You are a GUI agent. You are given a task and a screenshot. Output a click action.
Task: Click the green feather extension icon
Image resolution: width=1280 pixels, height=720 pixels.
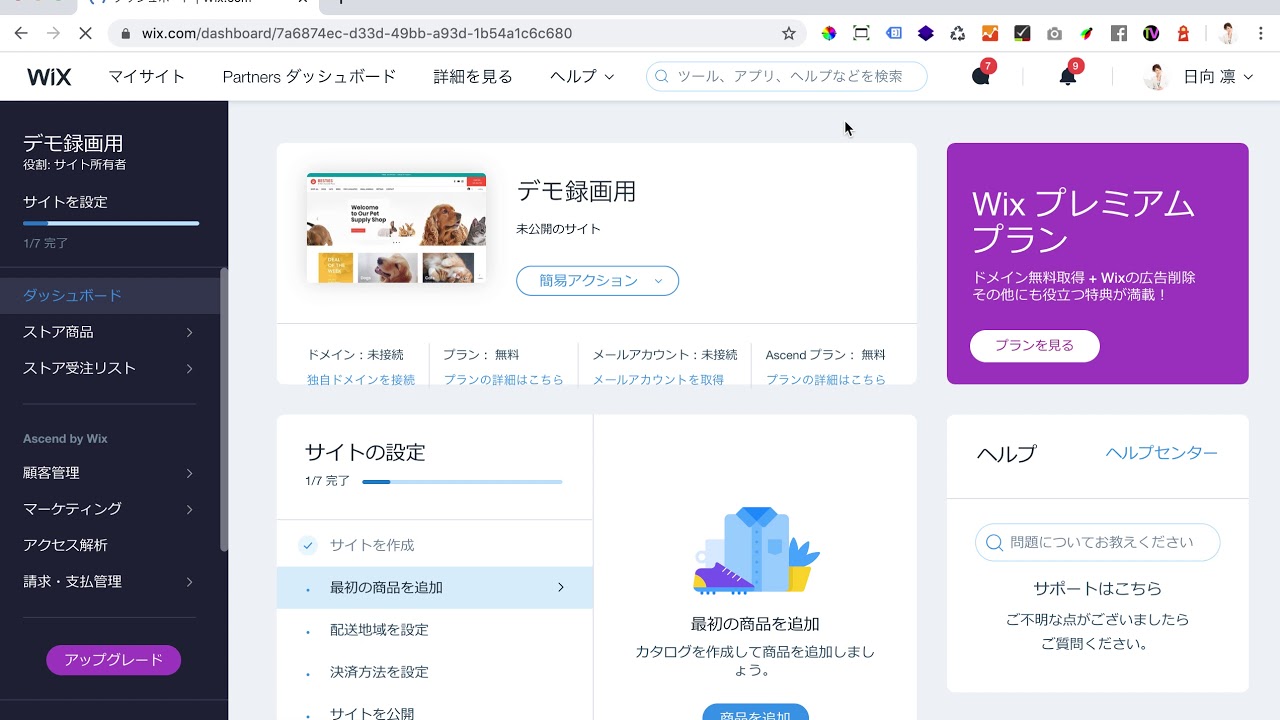[x=1087, y=33]
